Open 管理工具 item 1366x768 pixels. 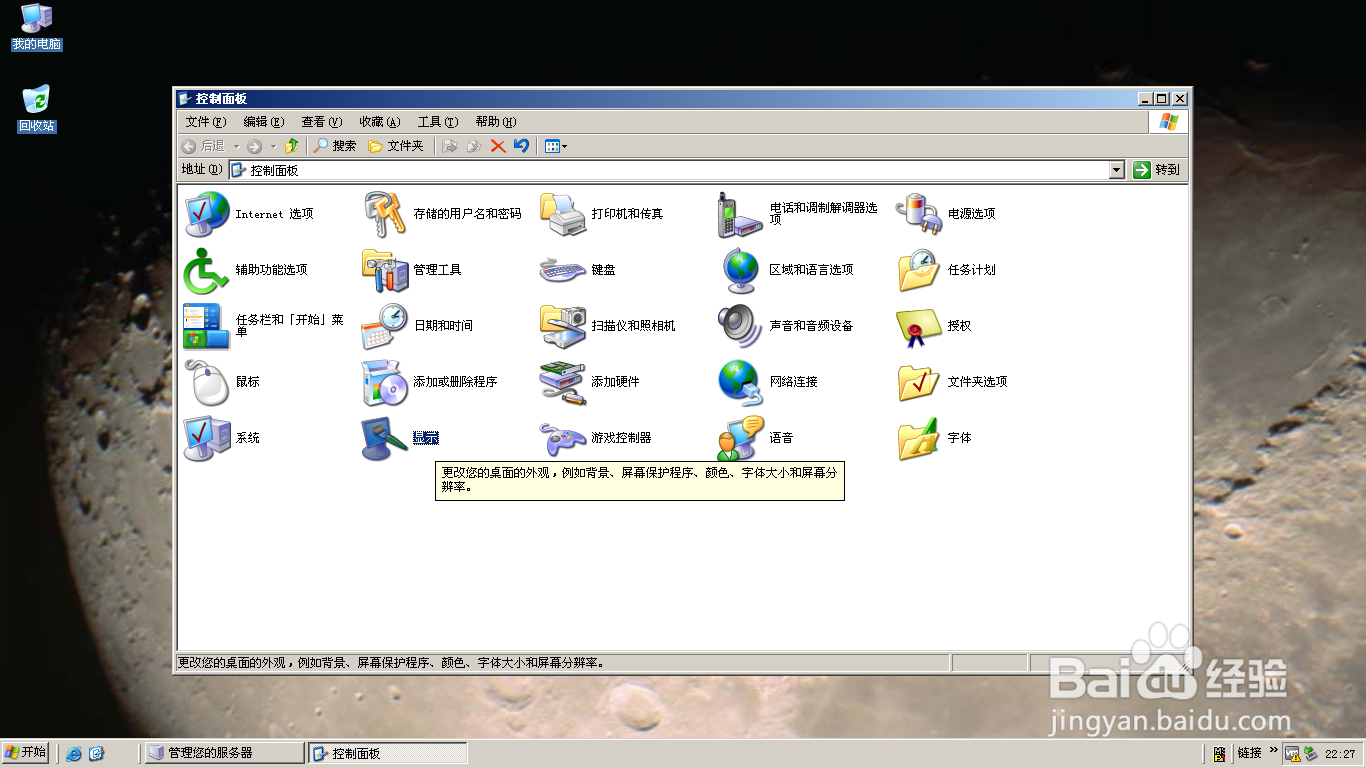click(x=411, y=270)
